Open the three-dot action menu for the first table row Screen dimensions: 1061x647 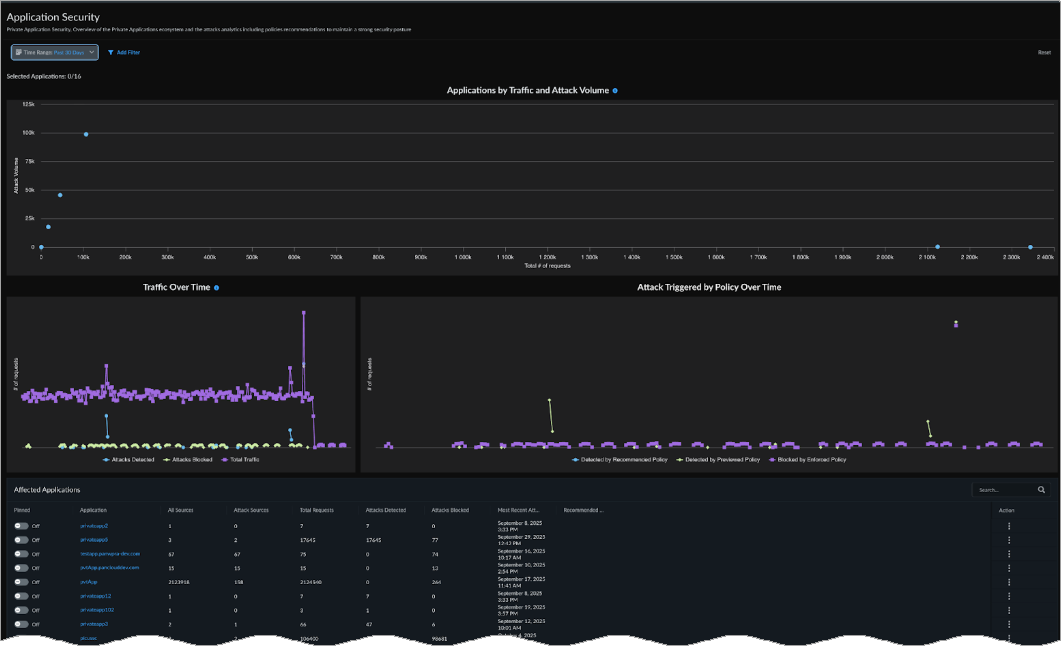pyautogui.click(x=1009, y=525)
